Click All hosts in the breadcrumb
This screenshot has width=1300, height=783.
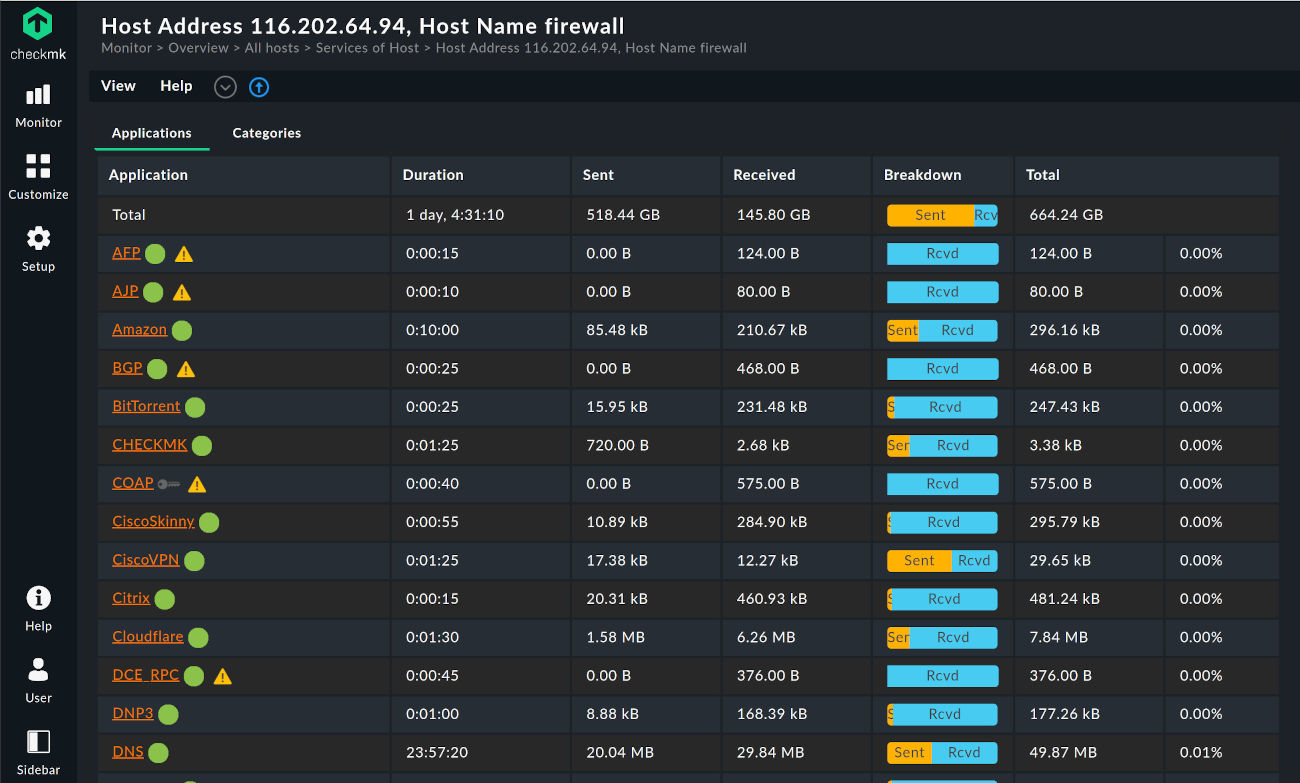pyautogui.click(x=274, y=48)
